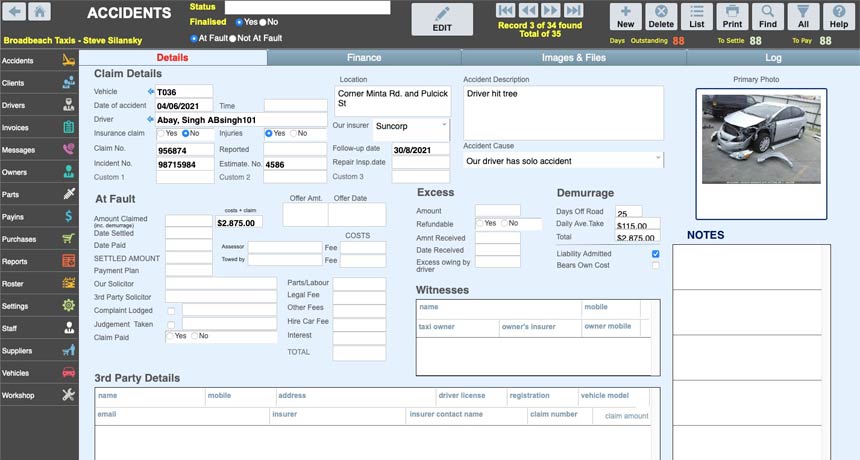Click the Accident Description text field

(563, 112)
